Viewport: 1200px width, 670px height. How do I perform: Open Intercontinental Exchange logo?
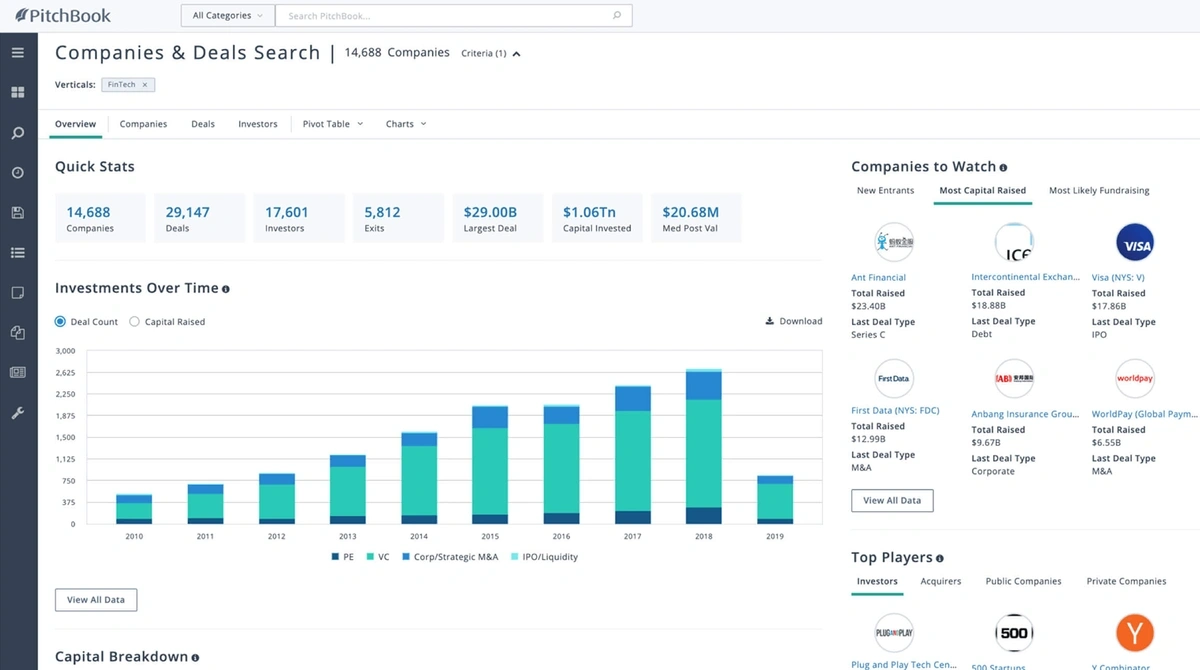tap(1013, 243)
